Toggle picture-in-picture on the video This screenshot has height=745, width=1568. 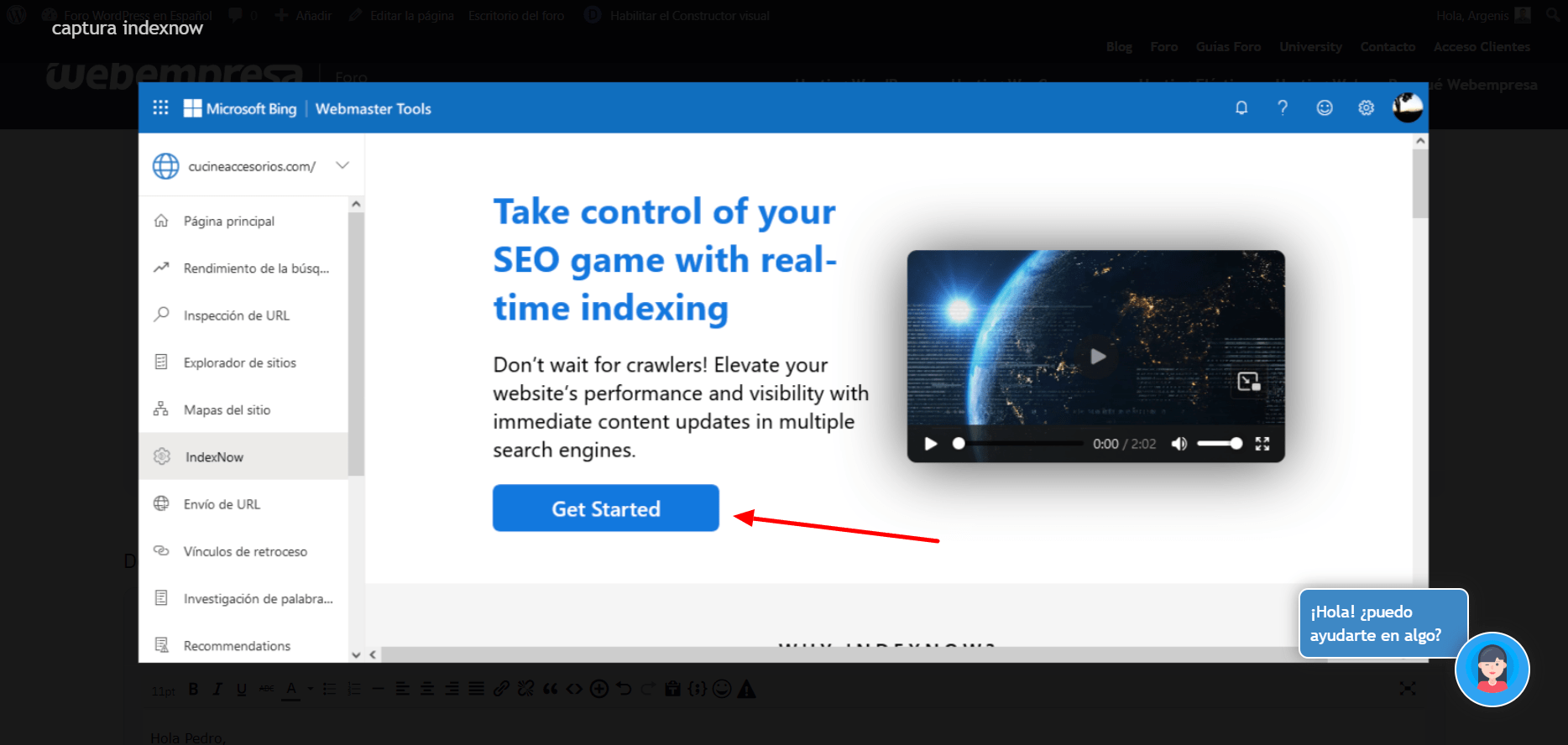[x=1249, y=382]
